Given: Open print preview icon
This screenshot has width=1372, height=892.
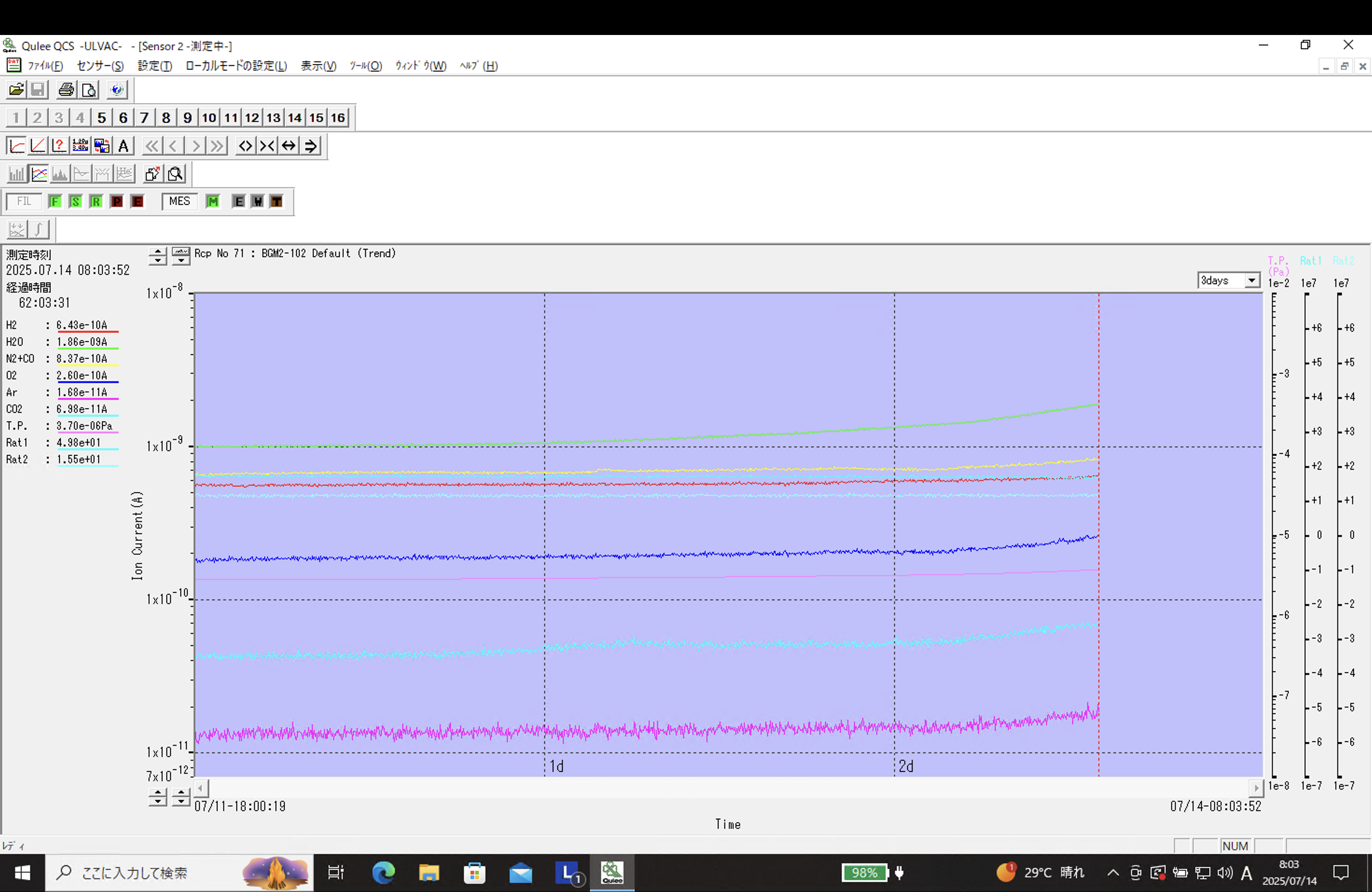Looking at the screenshot, I should [89, 90].
